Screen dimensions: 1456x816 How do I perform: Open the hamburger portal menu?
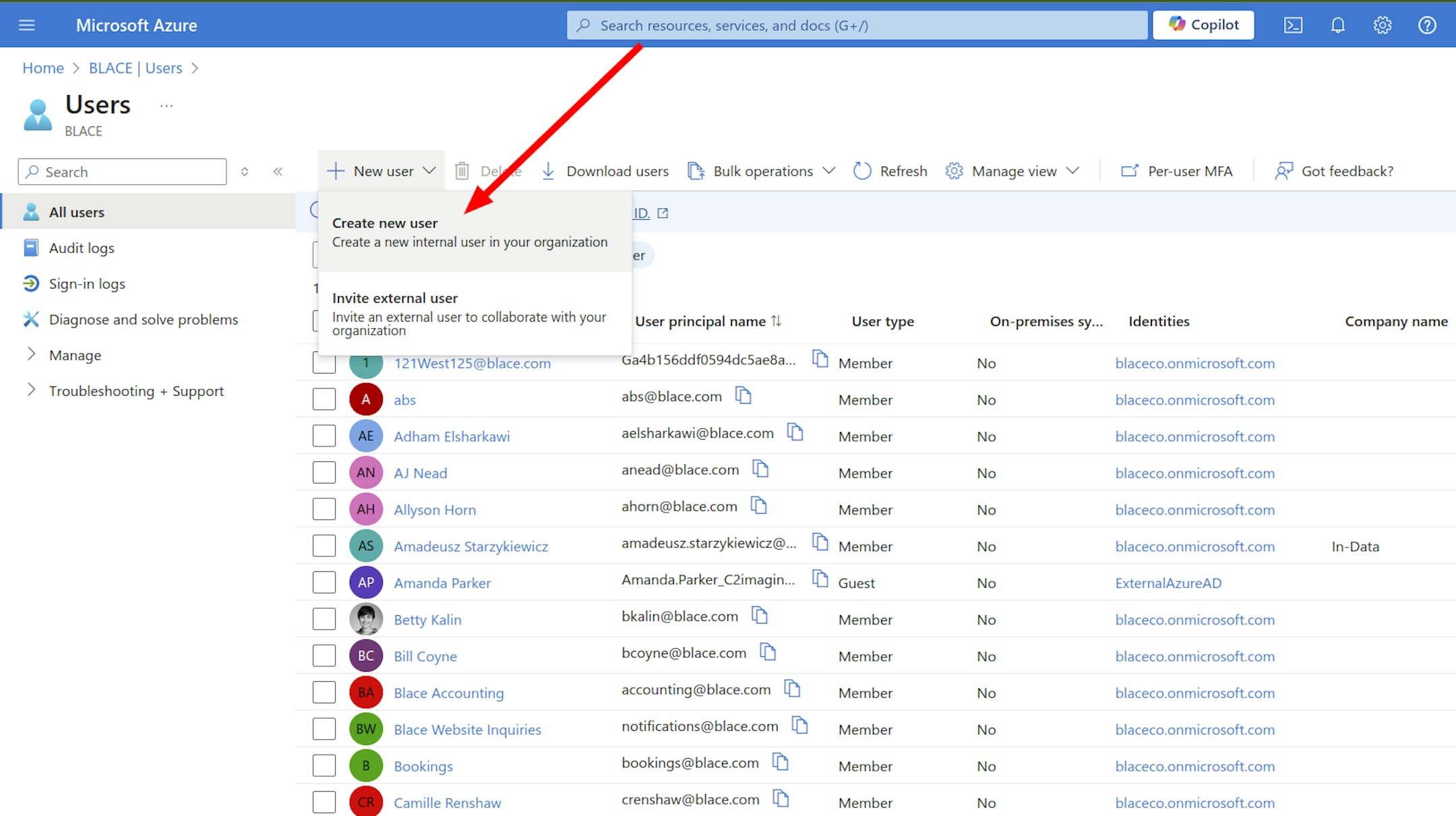pyautogui.click(x=27, y=26)
